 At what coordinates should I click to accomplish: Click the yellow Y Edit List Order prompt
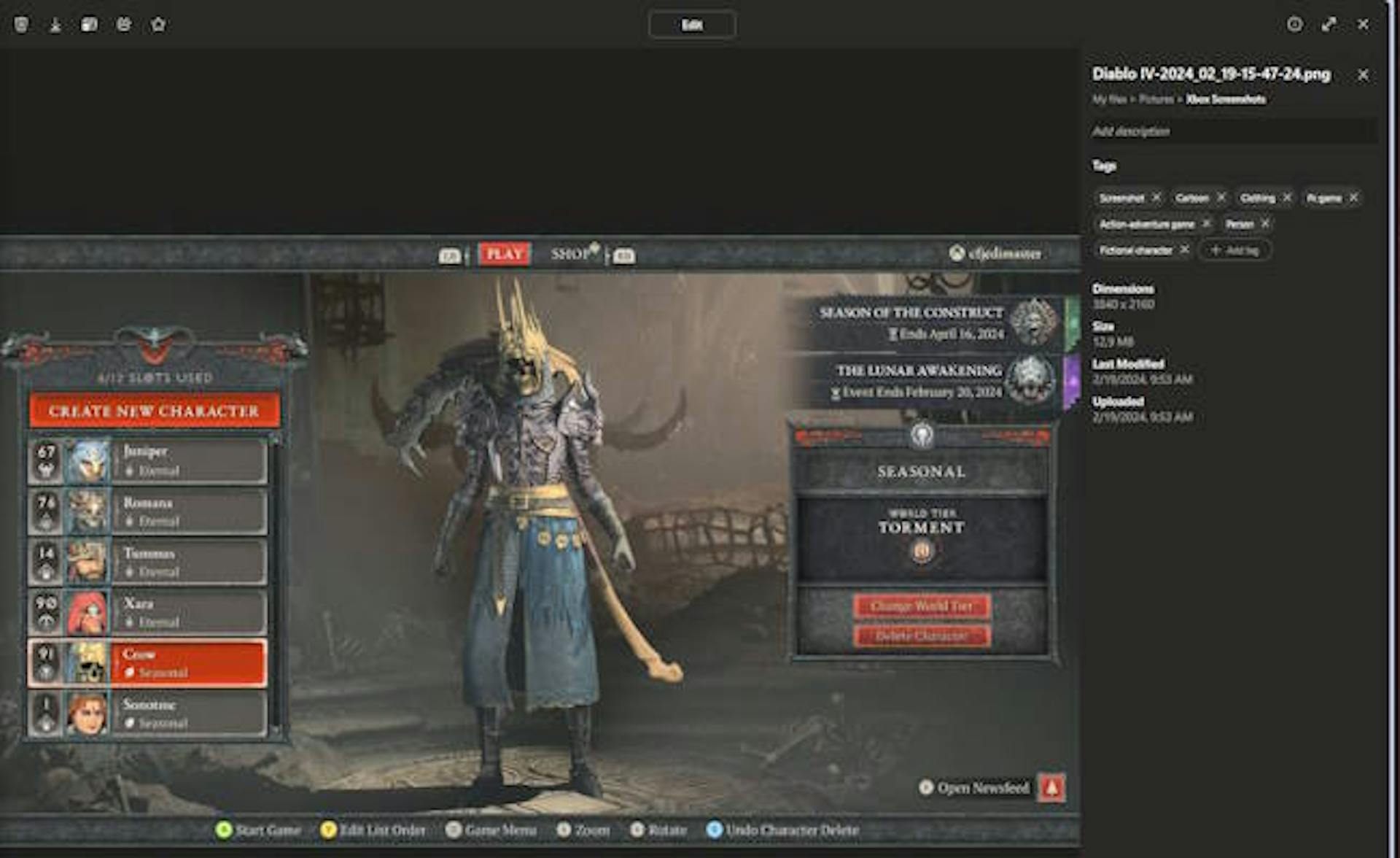coord(373,830)
